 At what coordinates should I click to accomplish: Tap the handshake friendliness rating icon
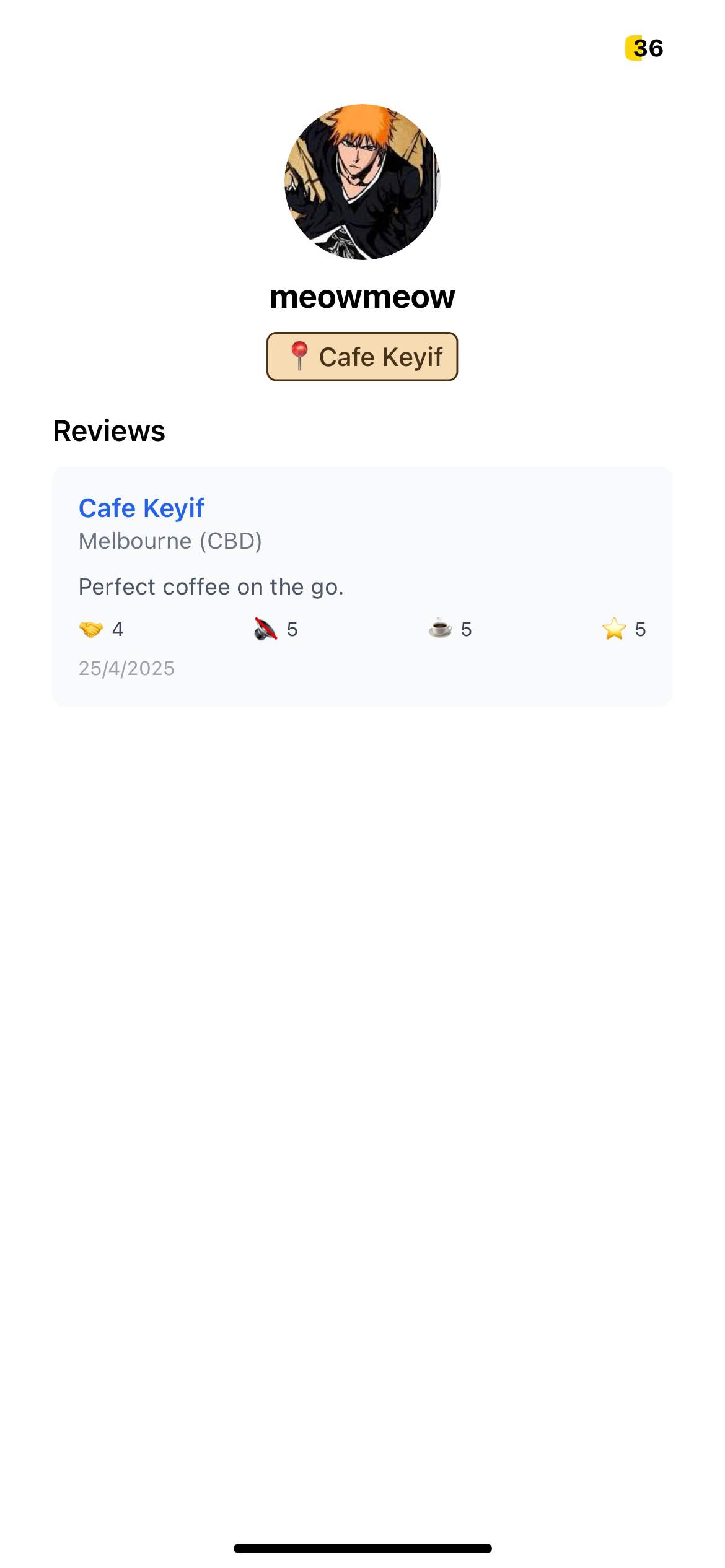[x=91, y=629]
